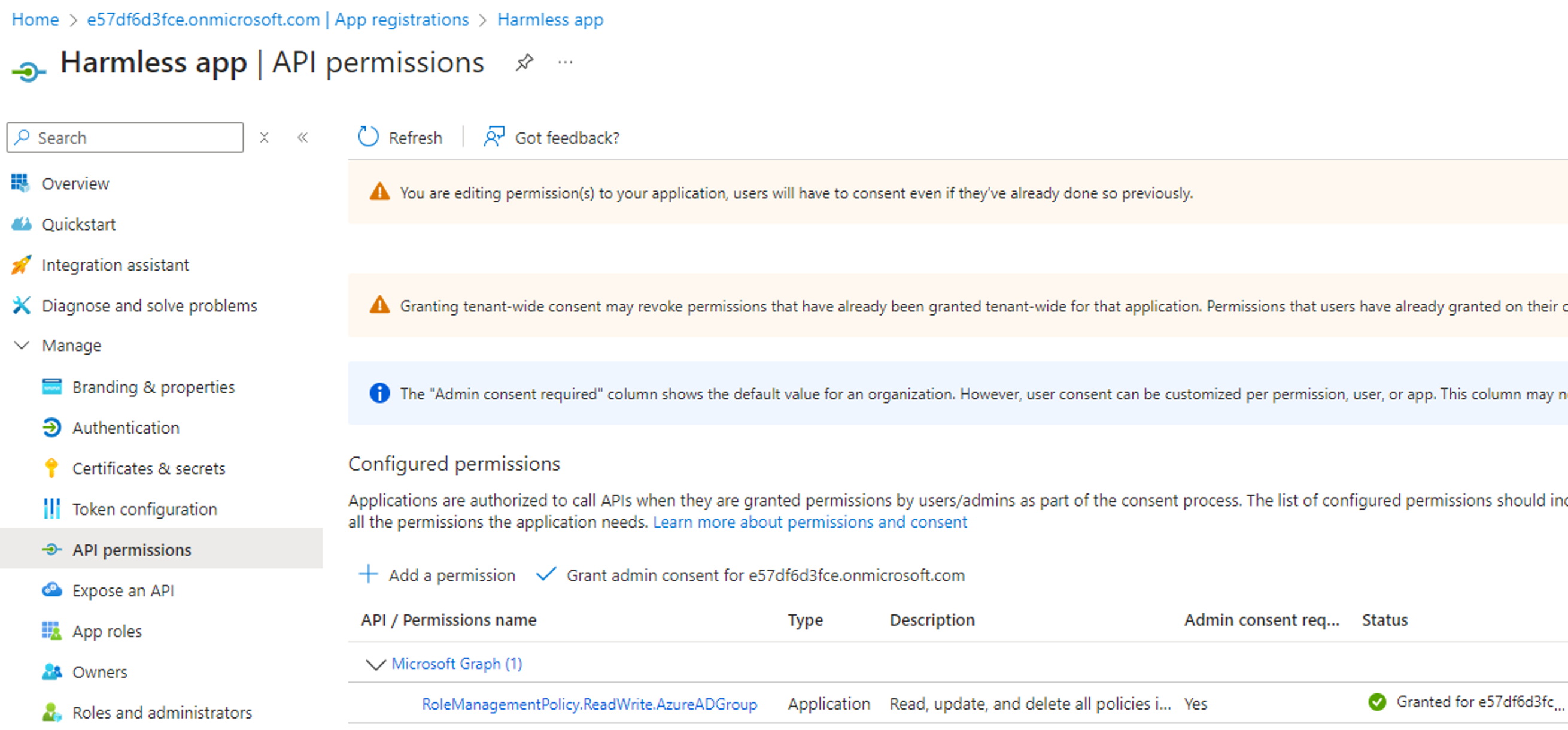Screen dimensions: 1568x730
Task: Clear the sidebar search with the X icon
Action: coord(264,137)
